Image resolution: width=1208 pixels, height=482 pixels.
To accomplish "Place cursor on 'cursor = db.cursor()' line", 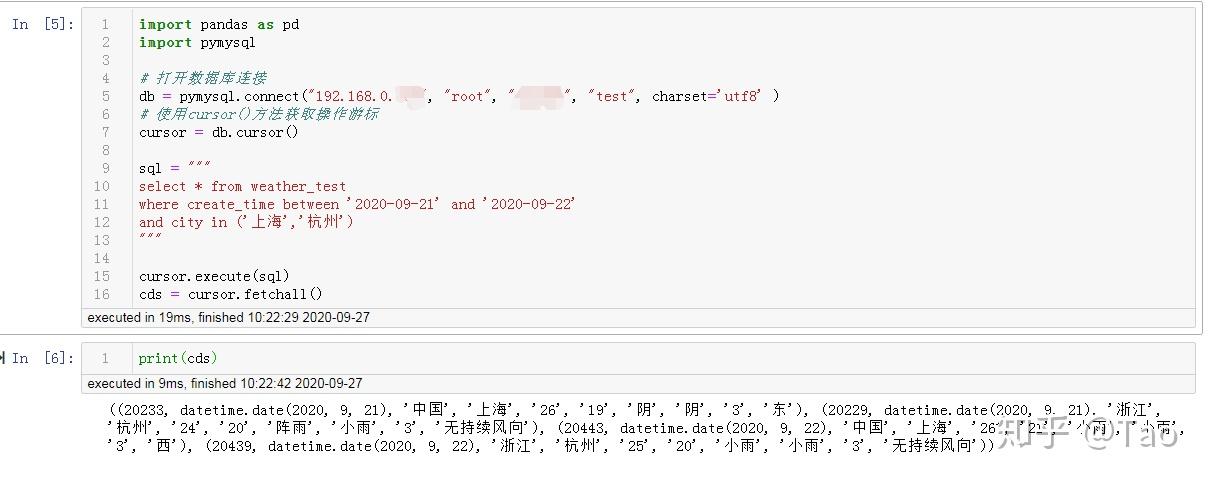I will [x=219, y=132].
